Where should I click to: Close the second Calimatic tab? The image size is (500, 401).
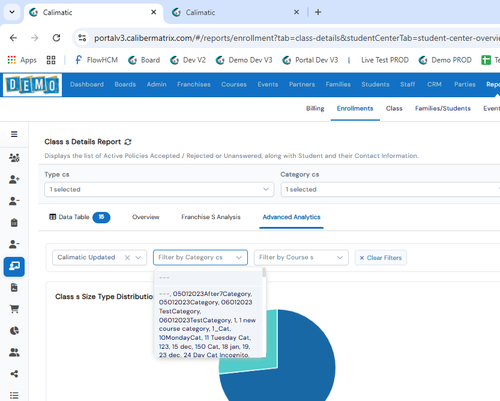(x=296, y=12)
